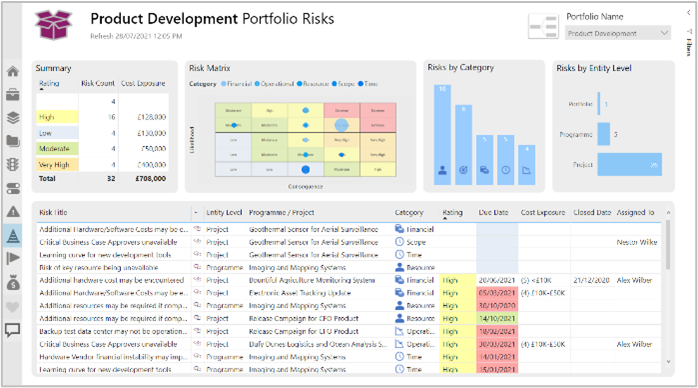Click the 21/12/2020 closed date cell
The height and width of the screenshot is (388, 698).
click(x=591, y=280)
